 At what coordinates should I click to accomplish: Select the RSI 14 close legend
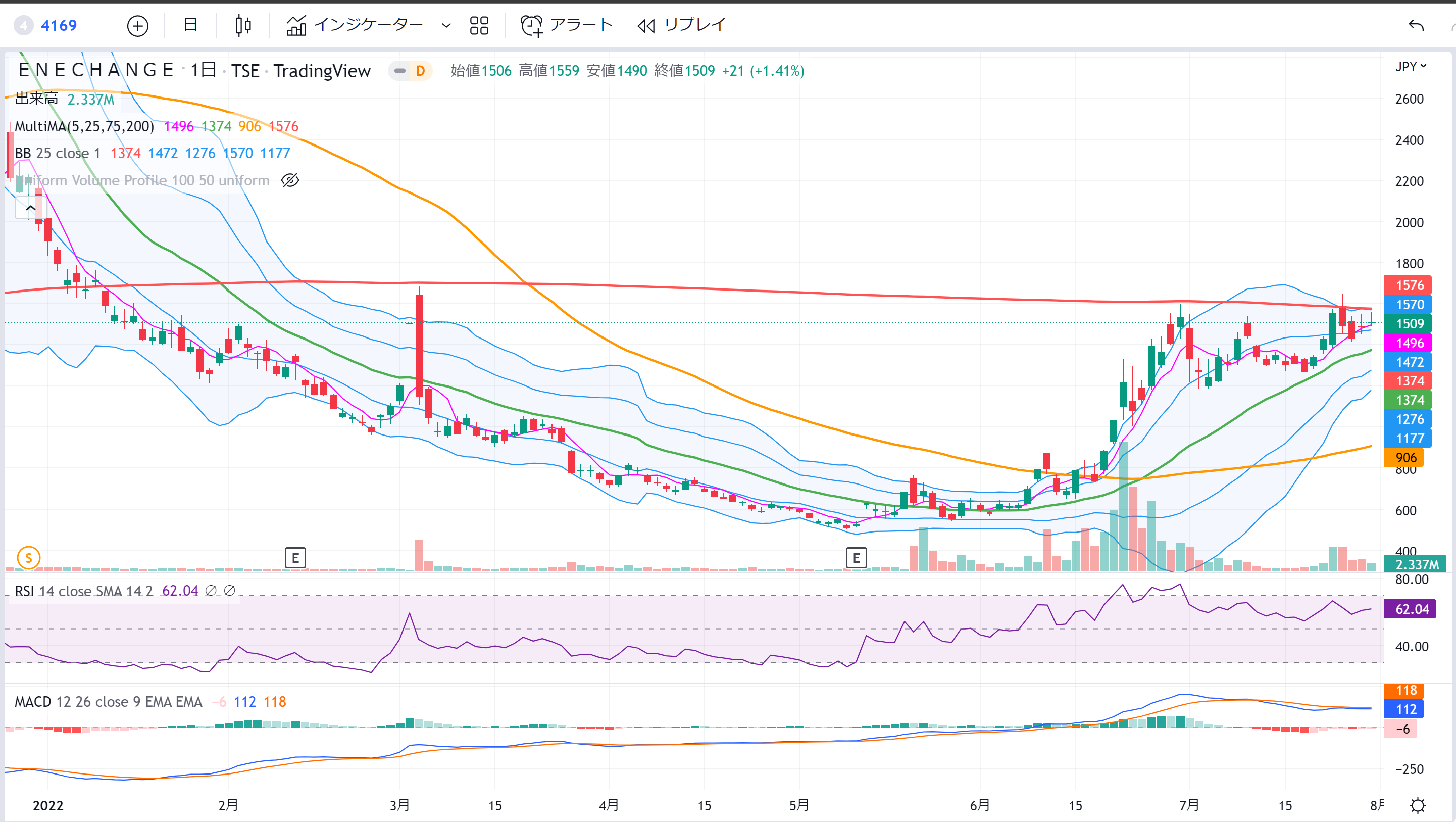coord(84,591)
